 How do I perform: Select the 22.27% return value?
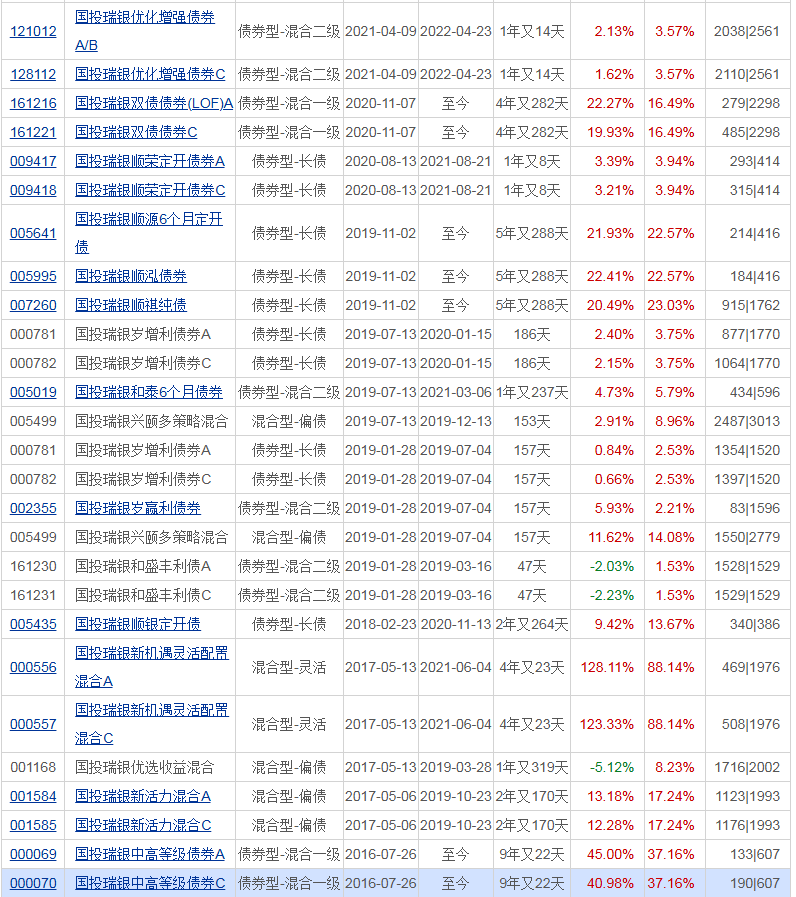[611, 104]
